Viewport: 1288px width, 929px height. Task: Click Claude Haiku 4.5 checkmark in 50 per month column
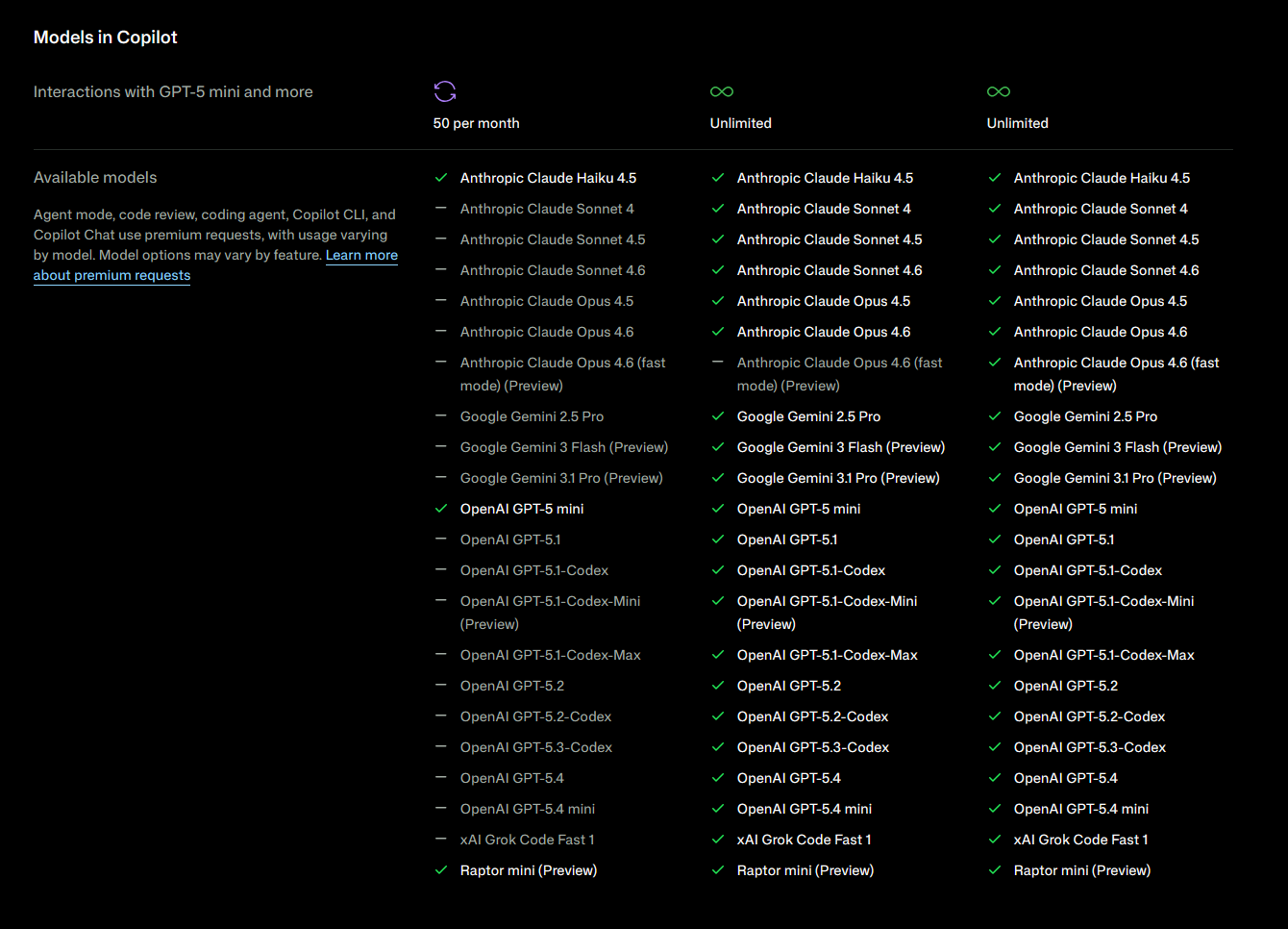[x=441, y=178]
